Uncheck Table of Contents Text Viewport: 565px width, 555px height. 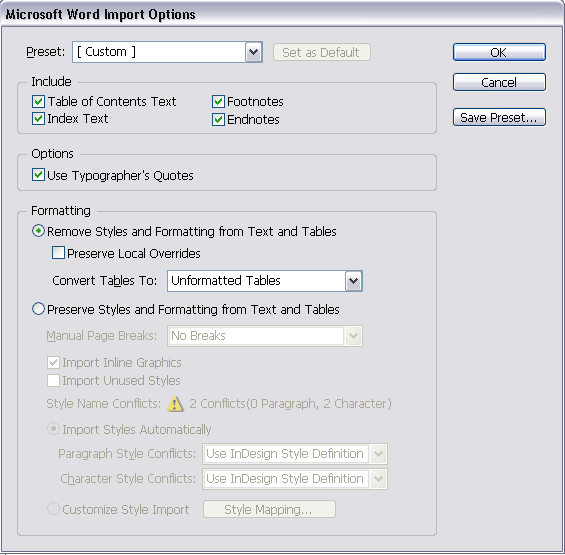[38, 102]
